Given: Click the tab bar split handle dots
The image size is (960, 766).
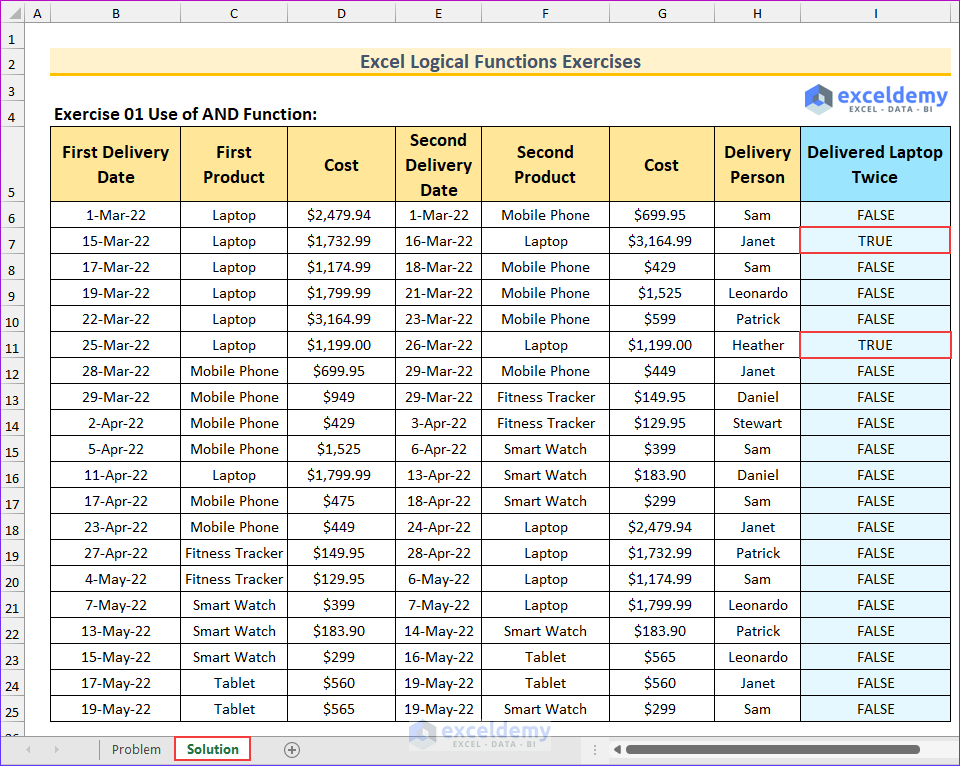Looking at the screenshot, I should tap(594, 749).
